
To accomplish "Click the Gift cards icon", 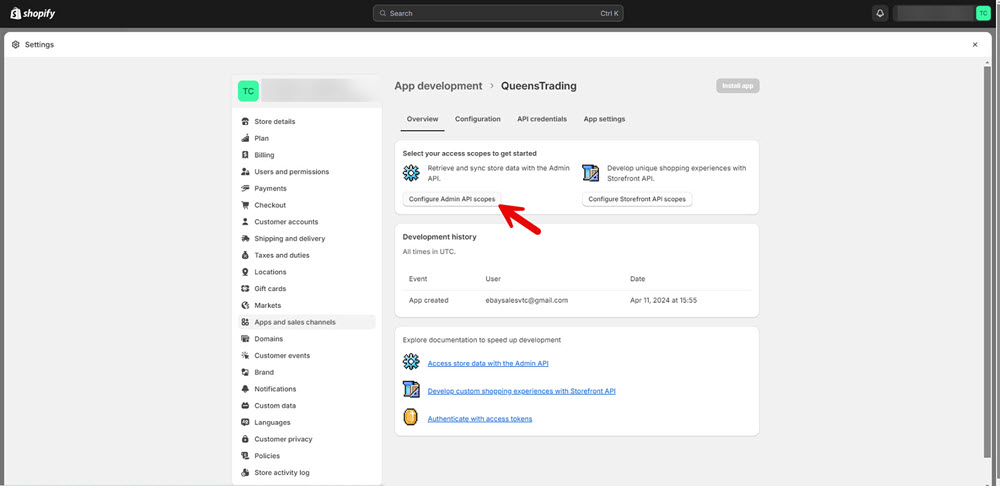I will pyautogui.click(x=245, y=289).
